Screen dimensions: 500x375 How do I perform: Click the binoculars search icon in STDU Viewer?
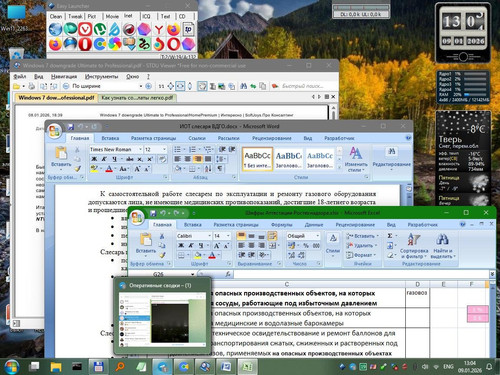244,86
